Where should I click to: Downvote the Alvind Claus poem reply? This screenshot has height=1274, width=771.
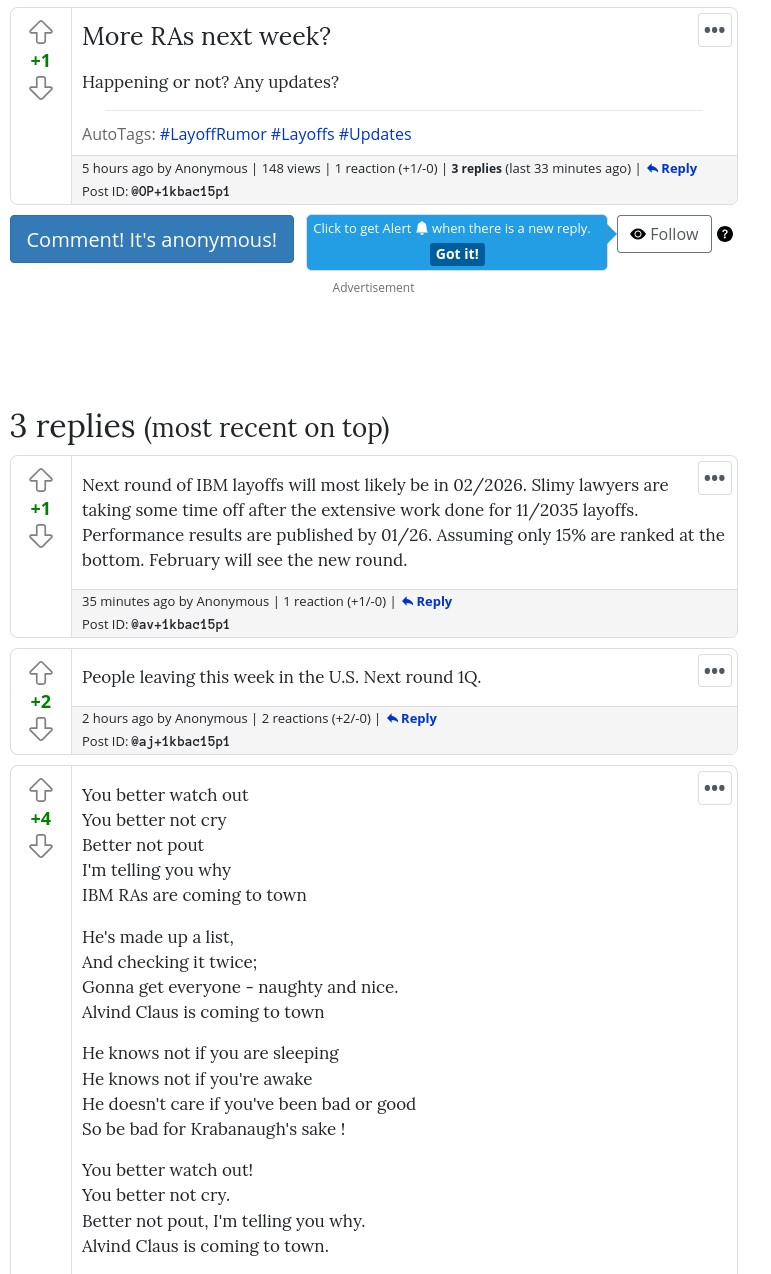point(40,847)
